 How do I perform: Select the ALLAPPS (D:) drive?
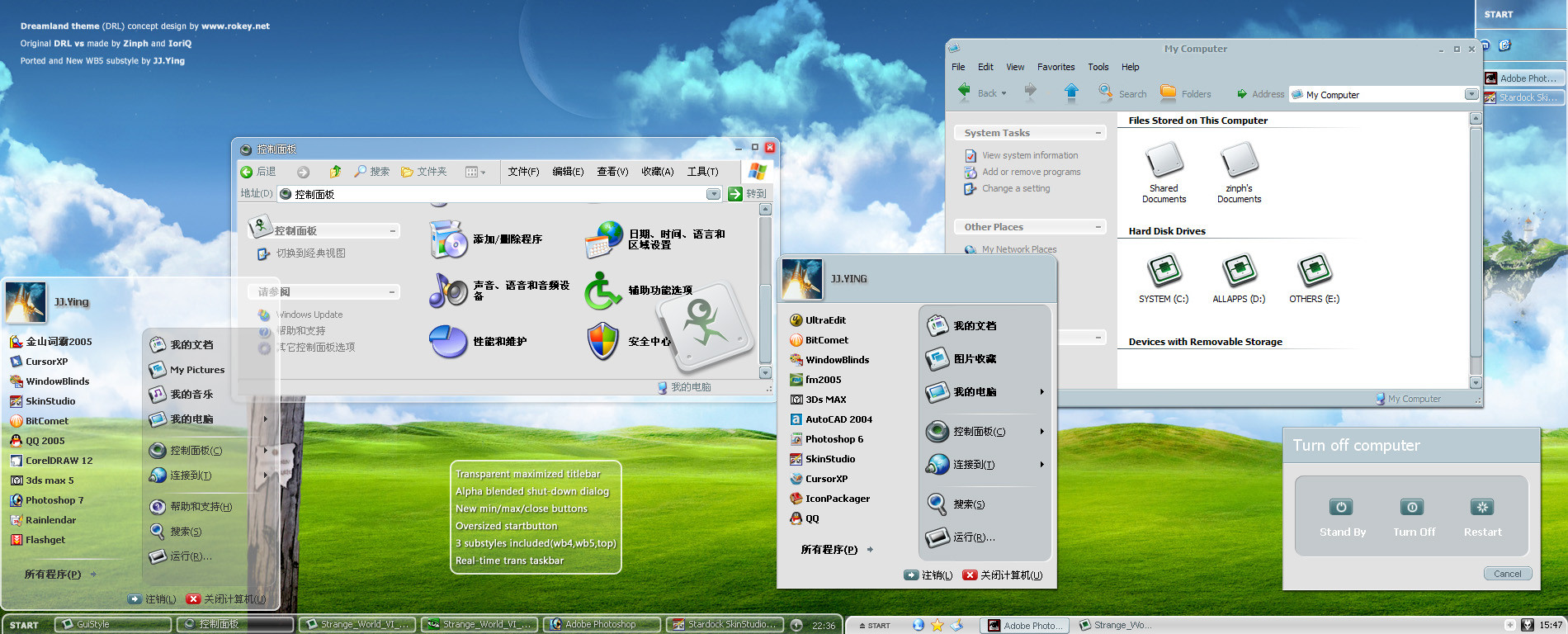point(1239,278)
